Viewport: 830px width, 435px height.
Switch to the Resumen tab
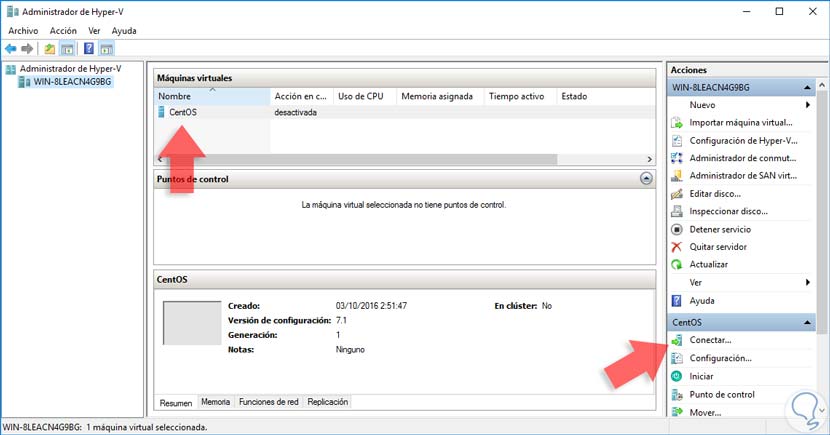click(176, 403)
